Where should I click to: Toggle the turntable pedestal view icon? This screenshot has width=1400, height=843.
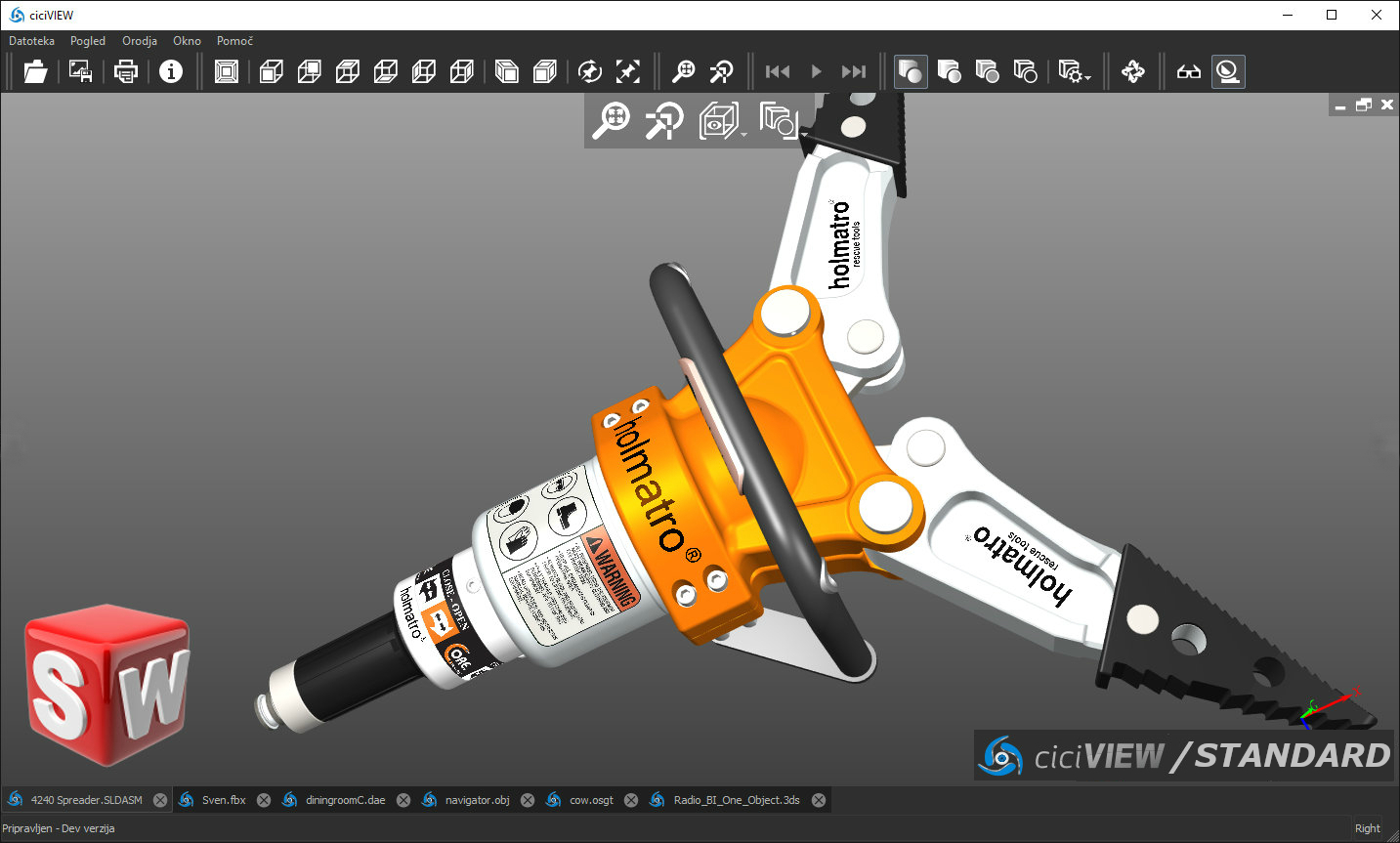[1228, 71]
